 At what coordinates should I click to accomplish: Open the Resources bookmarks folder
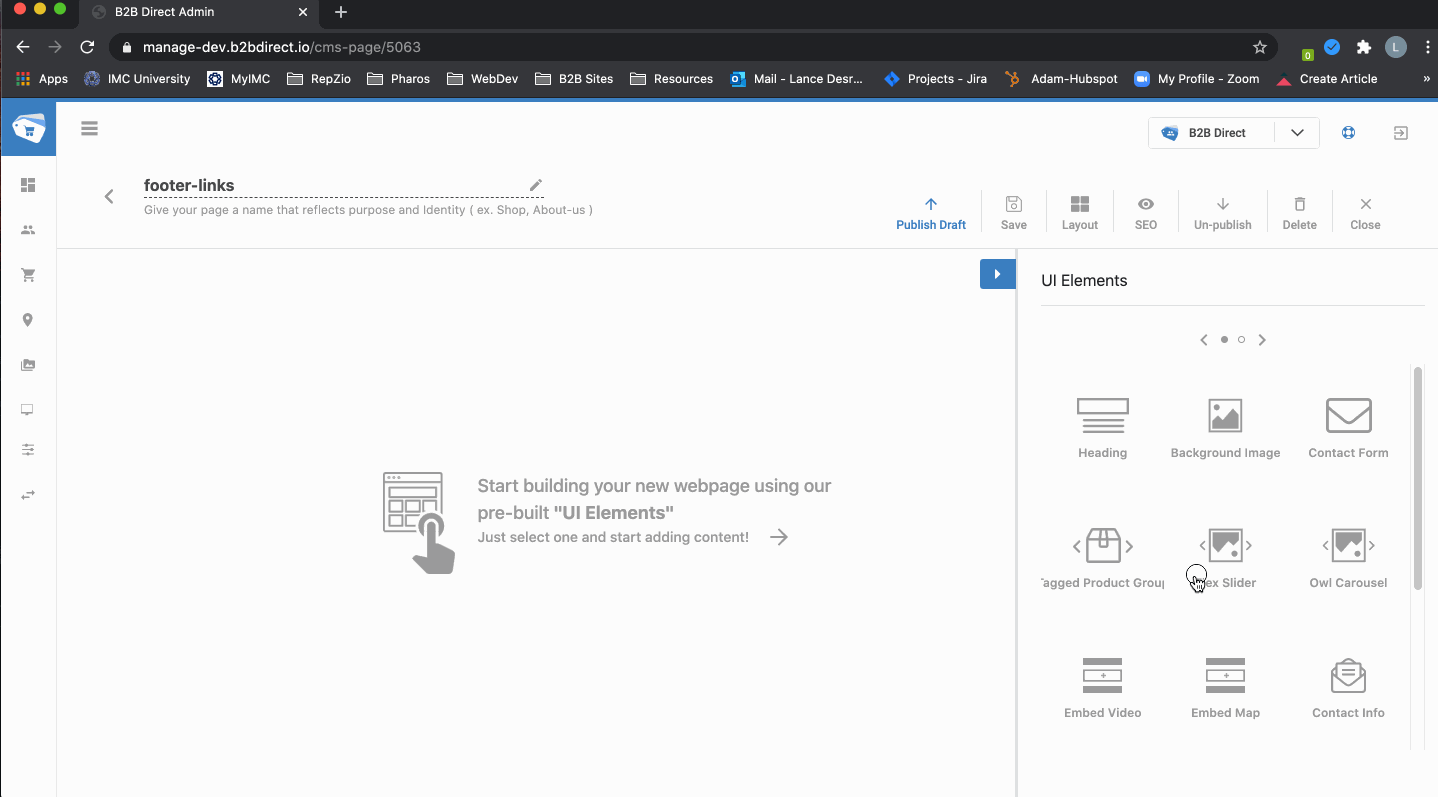coord(671,79)
